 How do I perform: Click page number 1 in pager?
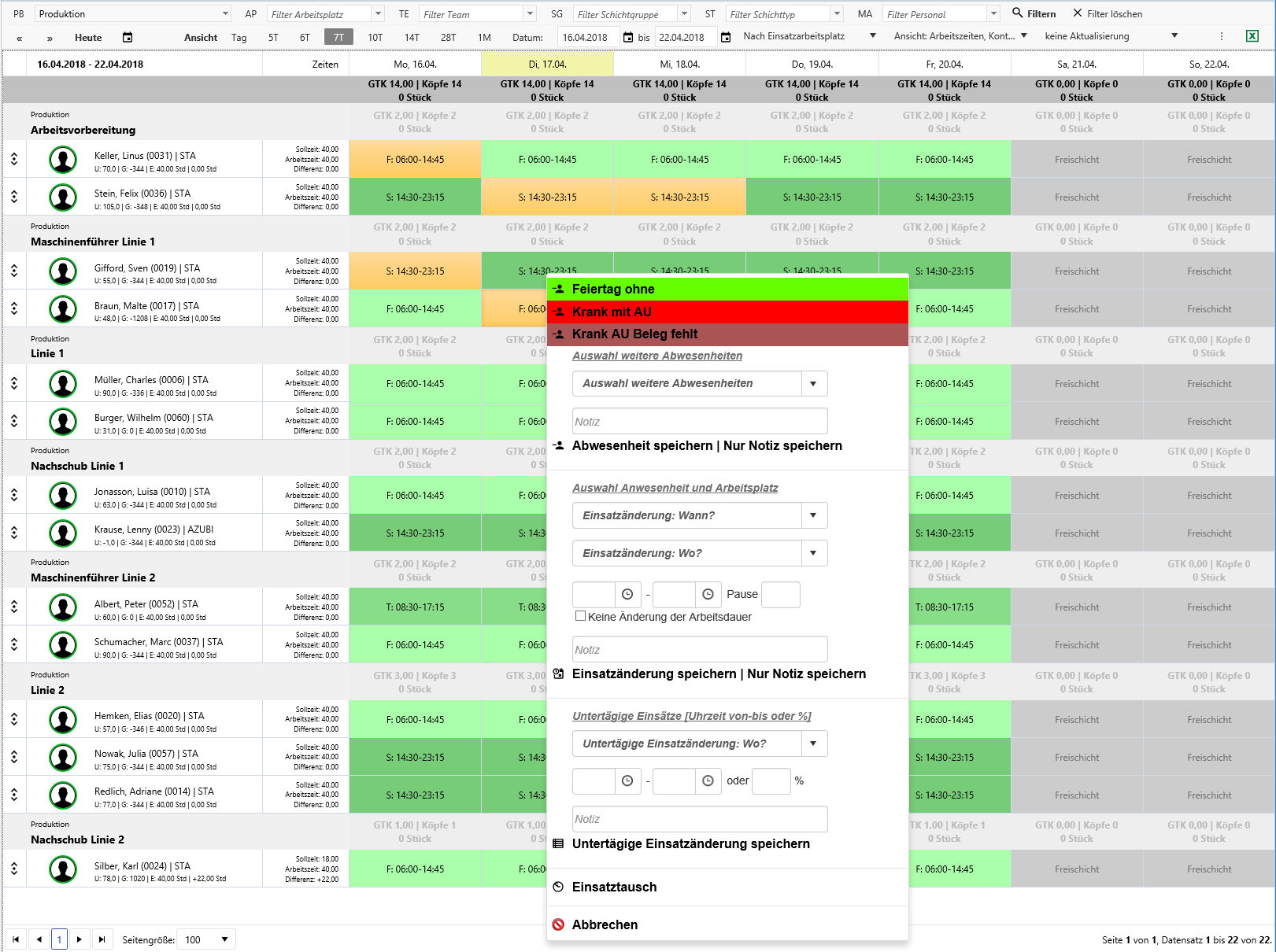click(x=59, y=939)
